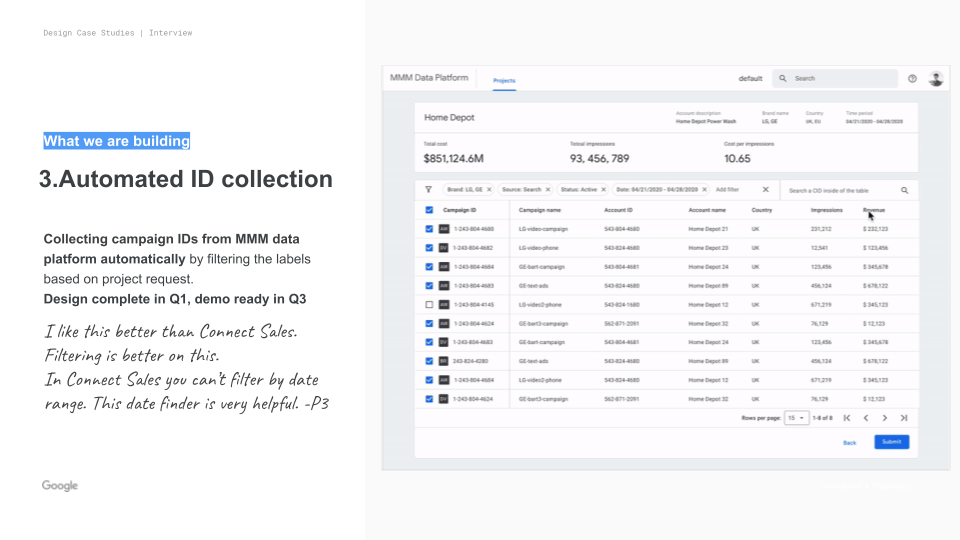Image resolution: width=960 pixels, height=540 pixels.
Task: Uncheck the row for campaign 1-243-804-4680
Action: (429, 229)
